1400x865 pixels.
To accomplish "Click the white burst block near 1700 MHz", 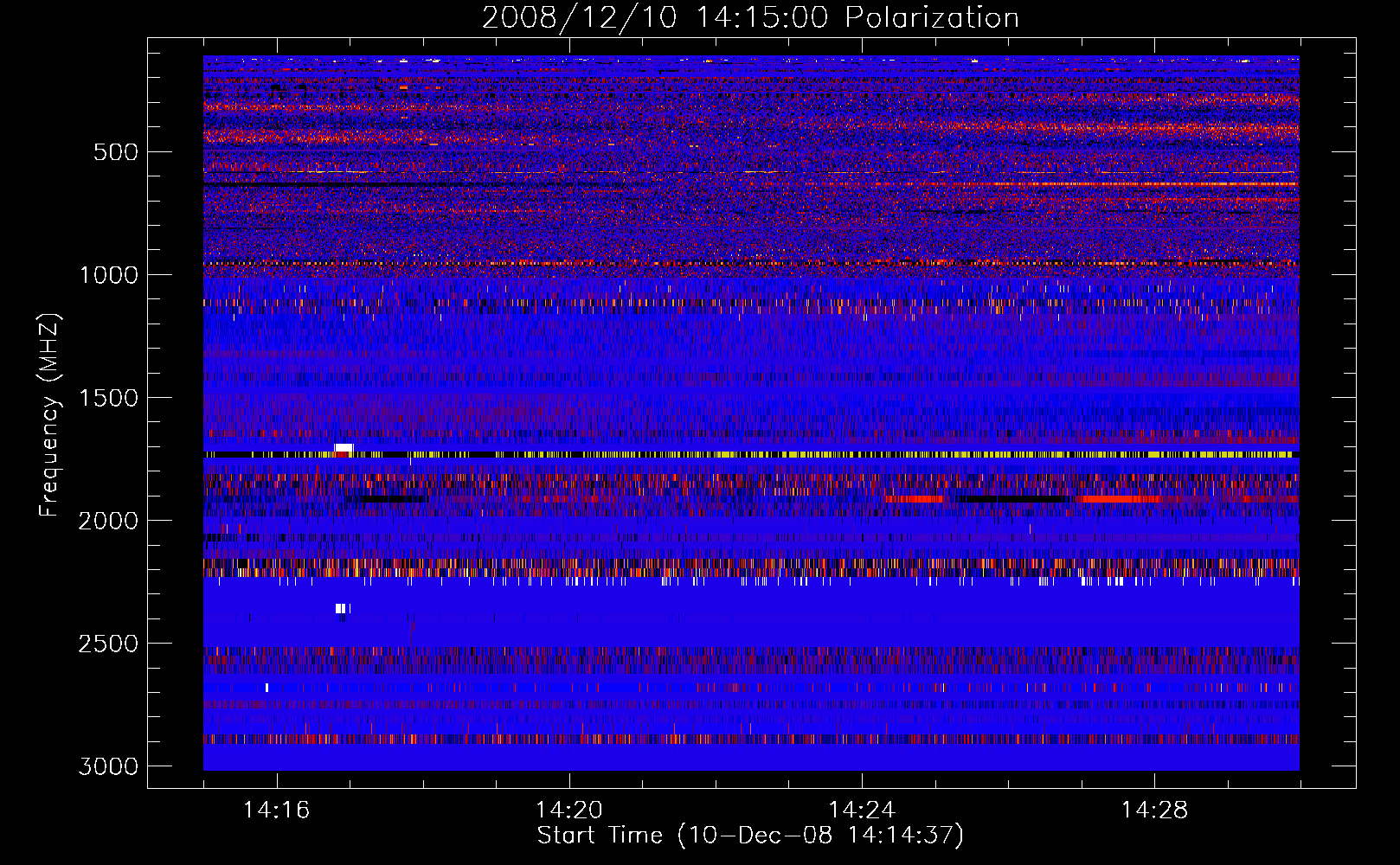I will coord(344,447).
